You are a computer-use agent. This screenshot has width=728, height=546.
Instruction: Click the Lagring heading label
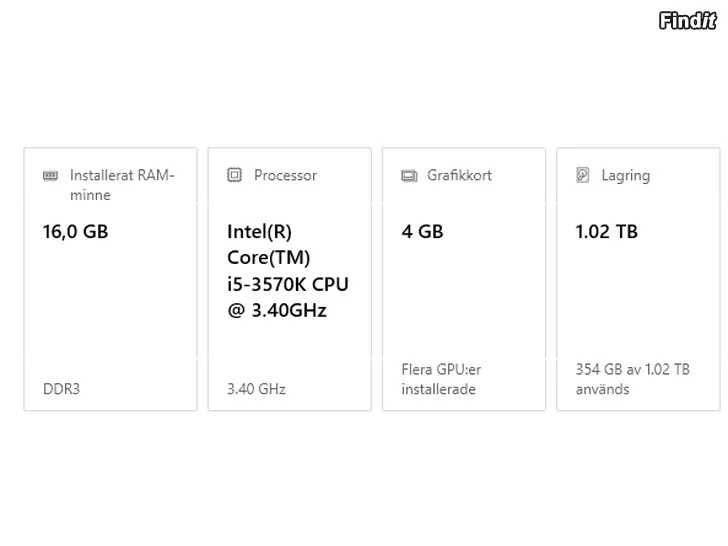(x=625, y=176)
